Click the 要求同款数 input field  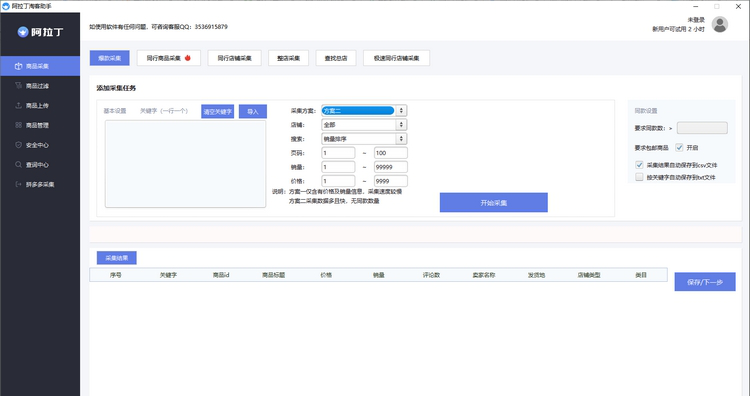pos(702,128)
